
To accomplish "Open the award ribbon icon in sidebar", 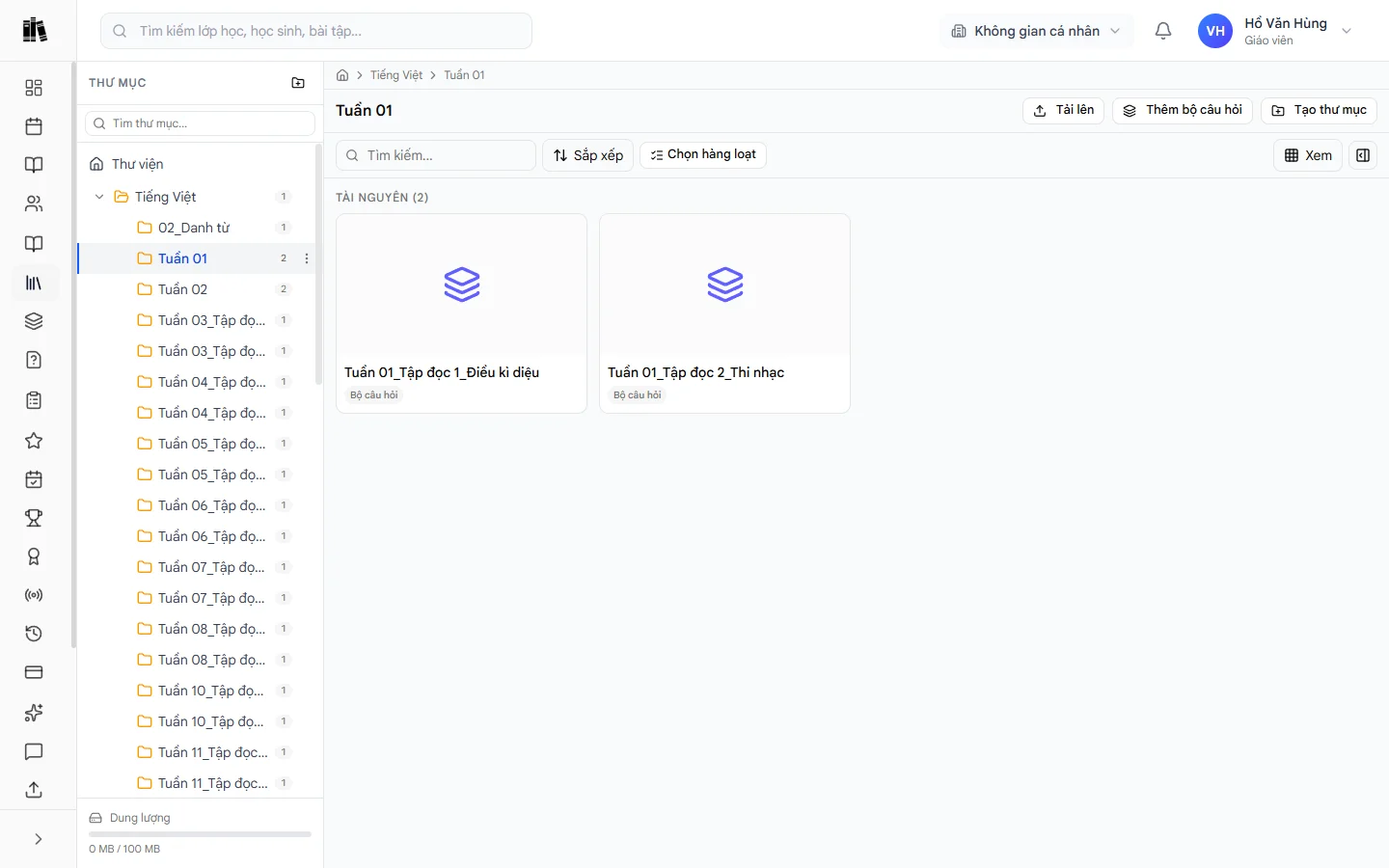I will pyautogui.click(x=34, y=556).
